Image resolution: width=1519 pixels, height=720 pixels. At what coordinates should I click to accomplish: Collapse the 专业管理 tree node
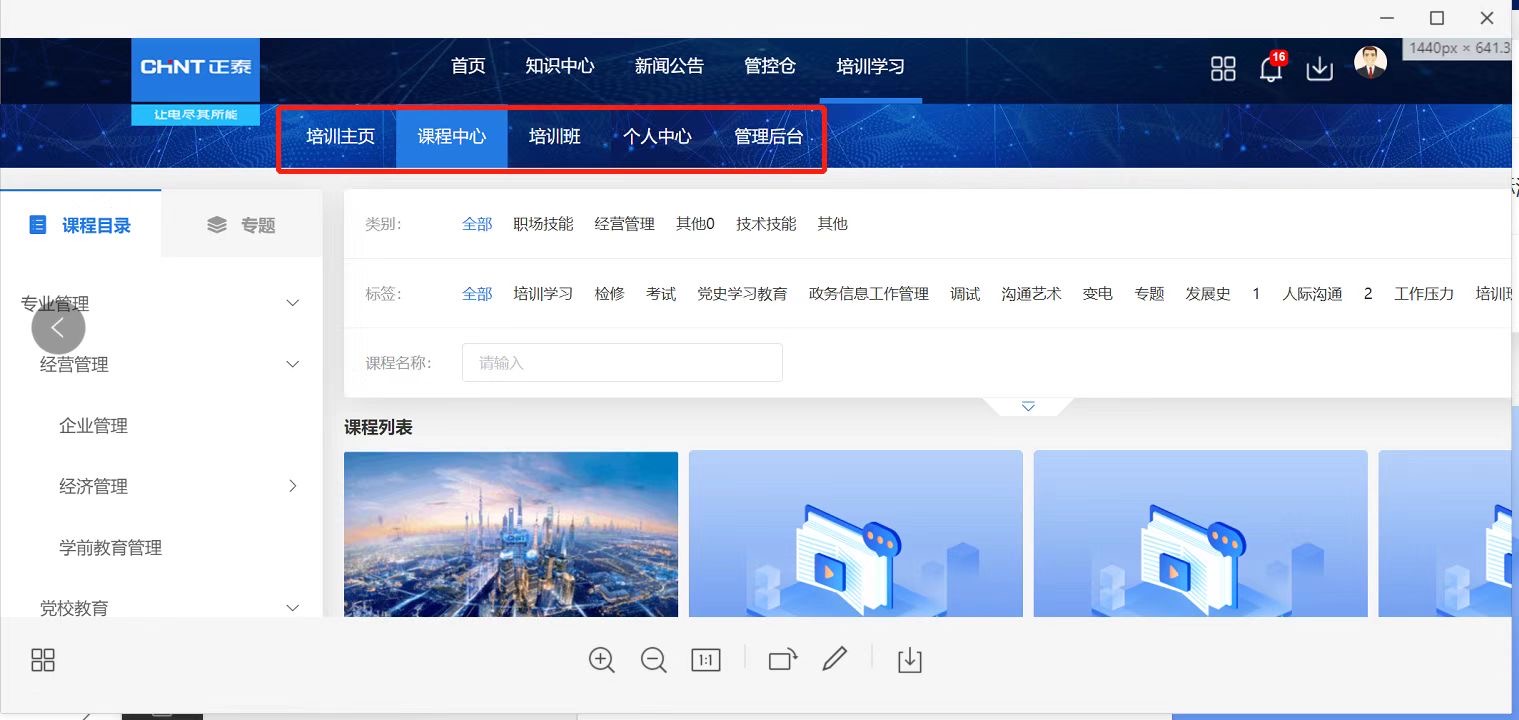click(x=292, y=303)
